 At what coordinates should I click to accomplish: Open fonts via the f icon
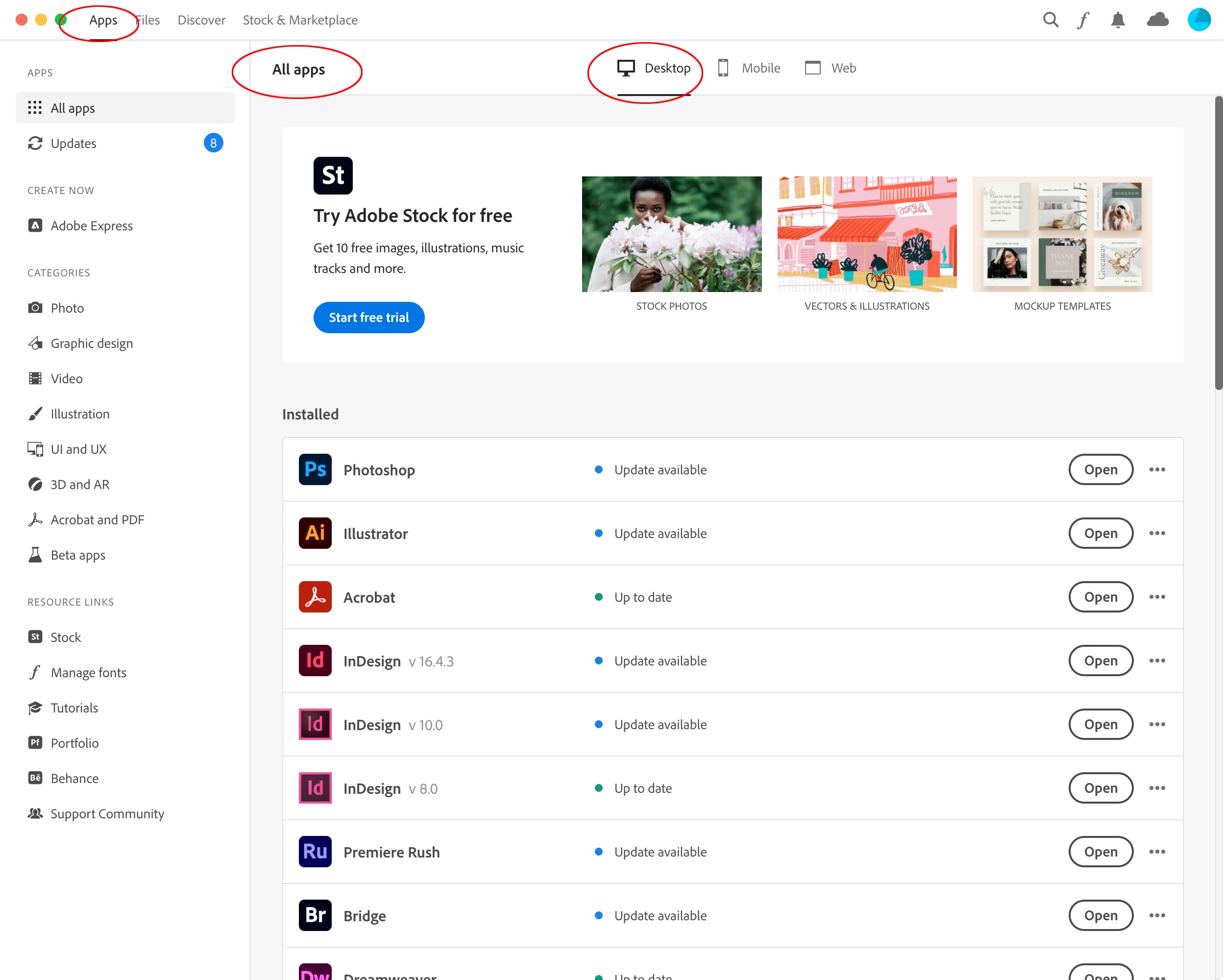pyautogui.click(x=1083, y=20)
